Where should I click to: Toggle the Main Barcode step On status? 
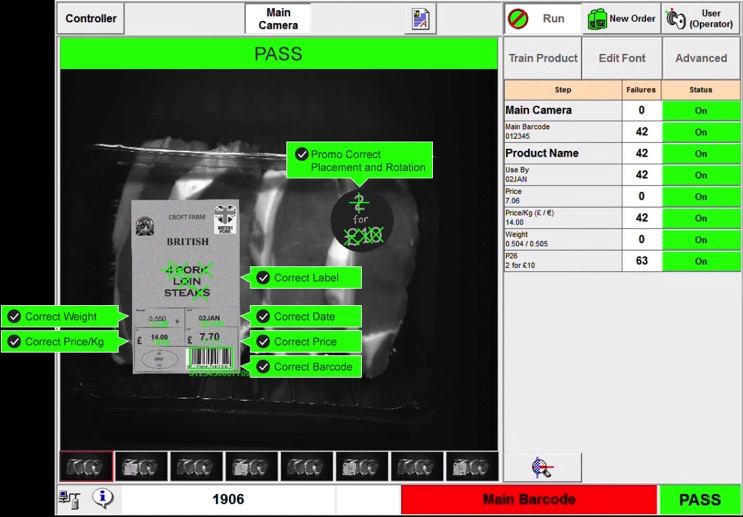click(x=701, y=132)
